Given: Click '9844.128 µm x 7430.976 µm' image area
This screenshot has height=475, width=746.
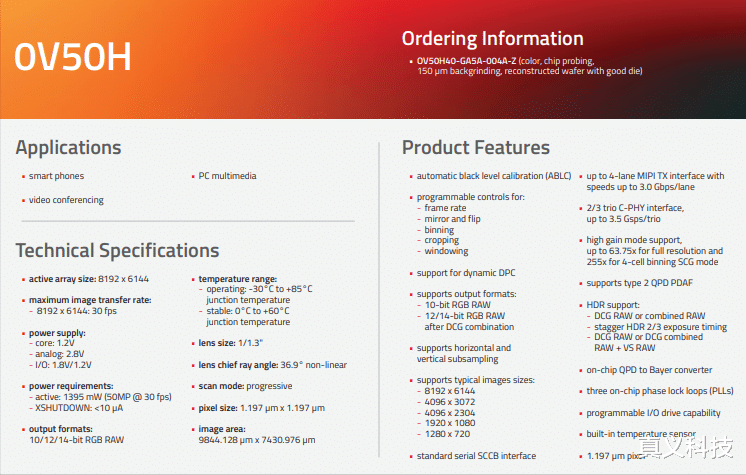Looking at the screenshot, I should (x=257, y=440).
